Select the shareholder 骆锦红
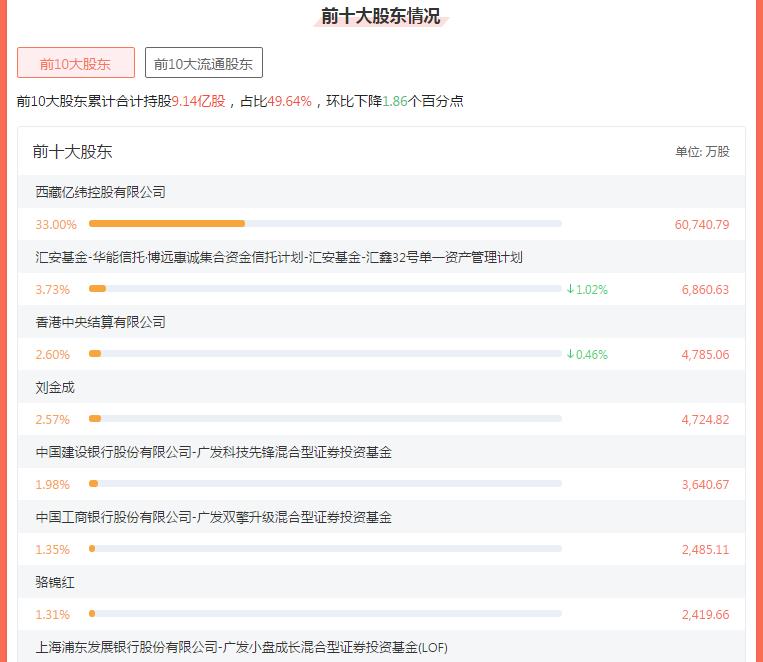763x662 pixels. pos(55,582)
